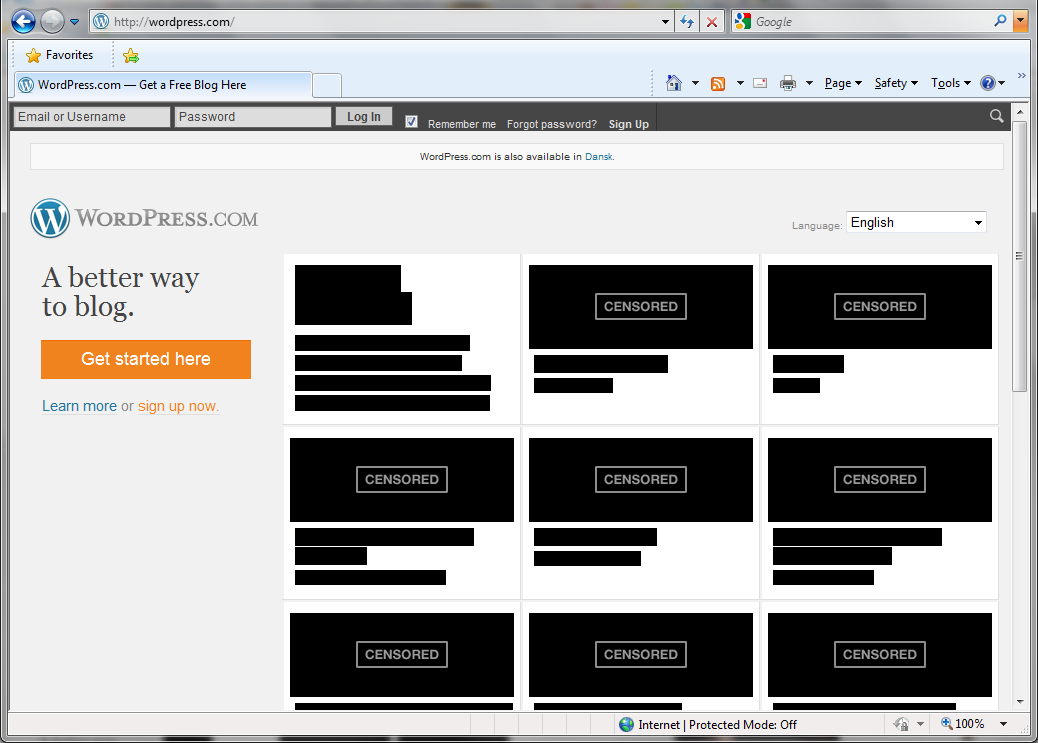Click the Add to Favorites Bar icon
Image resolution: width=1038 pixels, height=743 pixels.
point(131,56)
